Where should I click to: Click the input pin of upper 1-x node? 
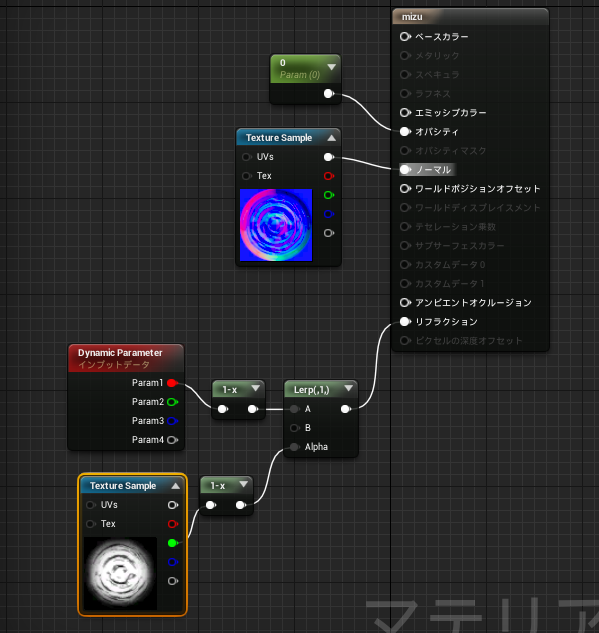tap(223, 409)
